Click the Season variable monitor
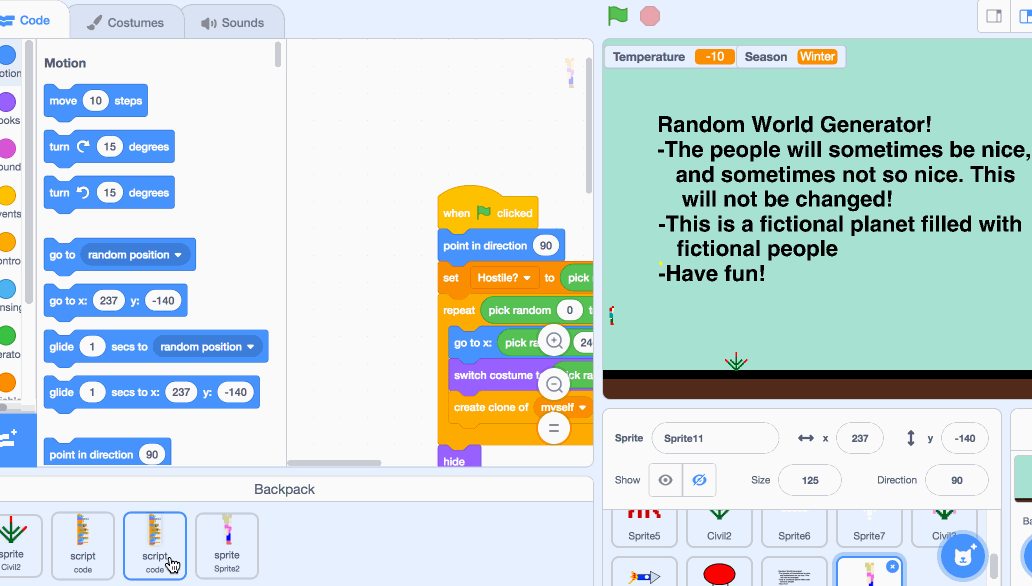Viewport: 1032px width, 586px height. pos(791,57)
